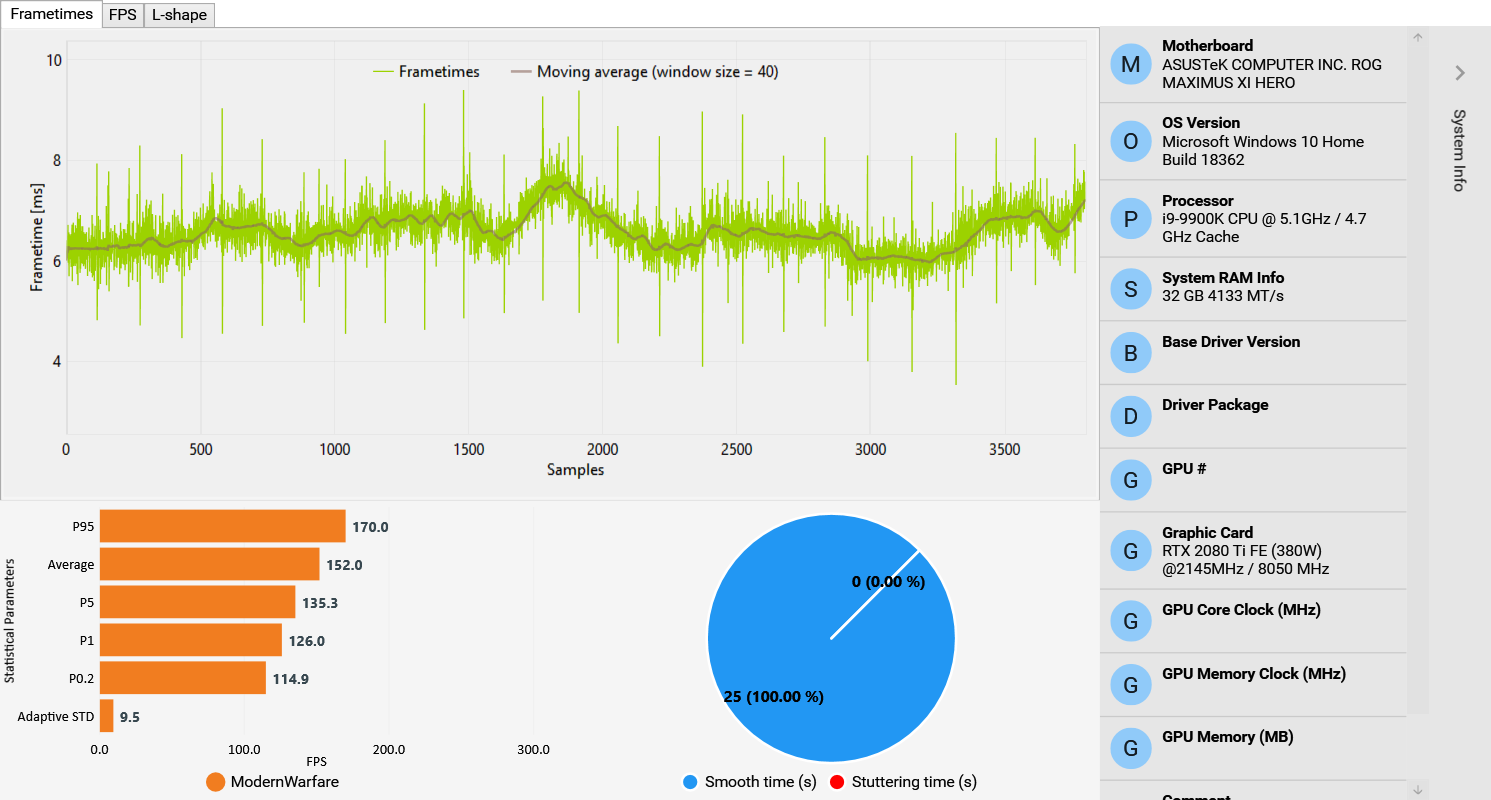Click the Base Driver Version 'B' icon
The height and width of the screenshot is (800, 1491).
tap(1131, 353)
